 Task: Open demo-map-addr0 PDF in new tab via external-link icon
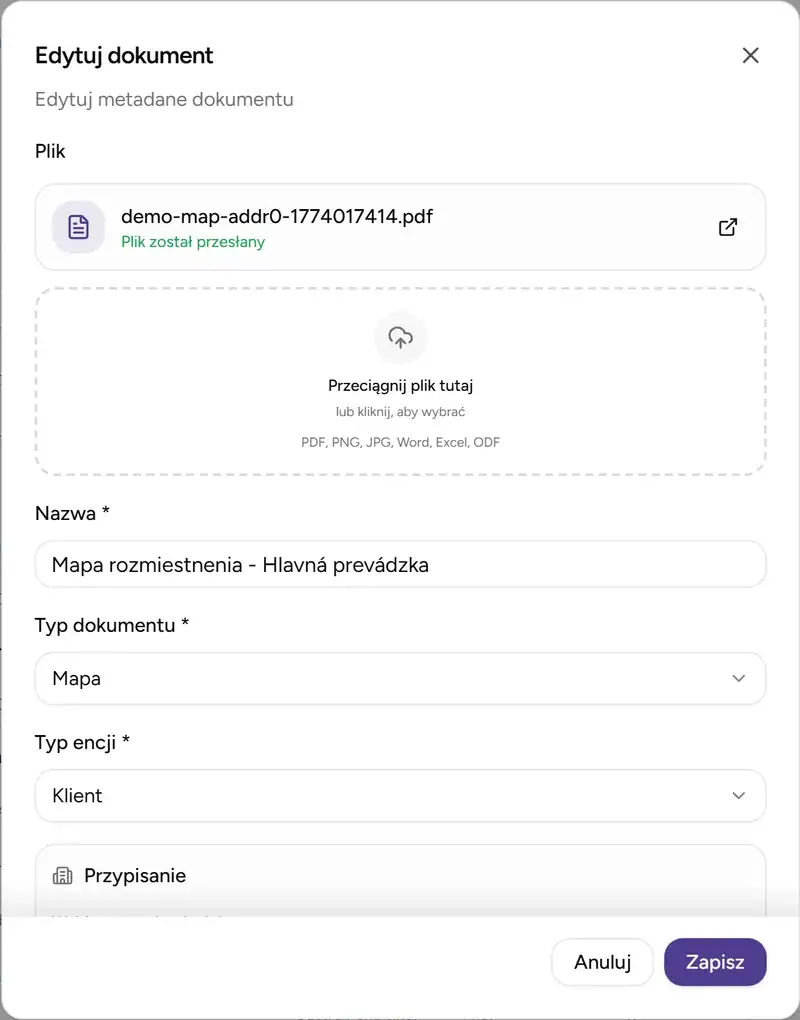[x=728, y=227]
